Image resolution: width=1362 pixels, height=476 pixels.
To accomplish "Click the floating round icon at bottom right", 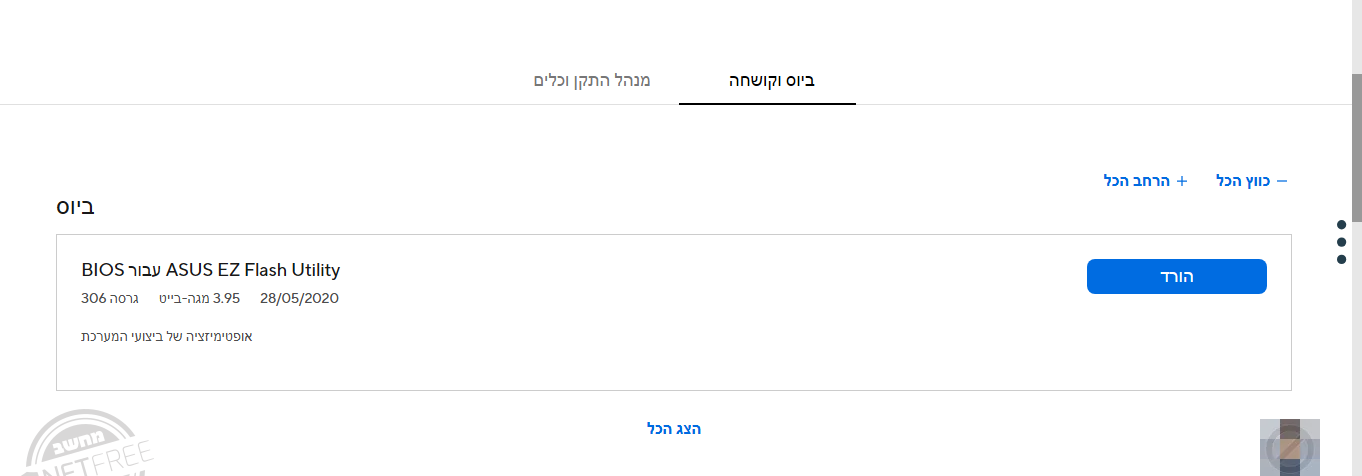I will [1290, 447].
